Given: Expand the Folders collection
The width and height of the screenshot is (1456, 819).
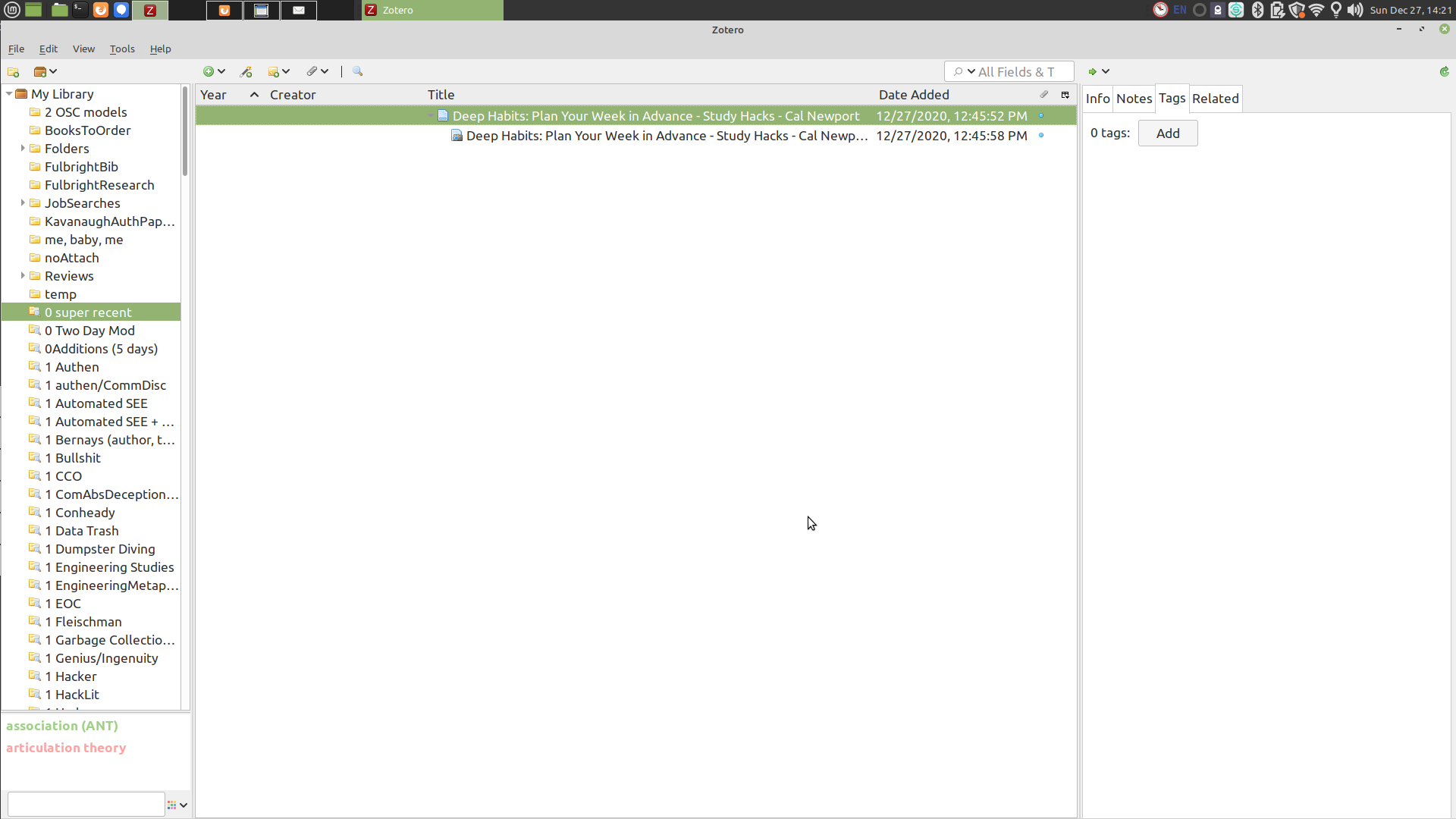Looking at the screenshot, I should pyautogui.click(x=23, y=149).
